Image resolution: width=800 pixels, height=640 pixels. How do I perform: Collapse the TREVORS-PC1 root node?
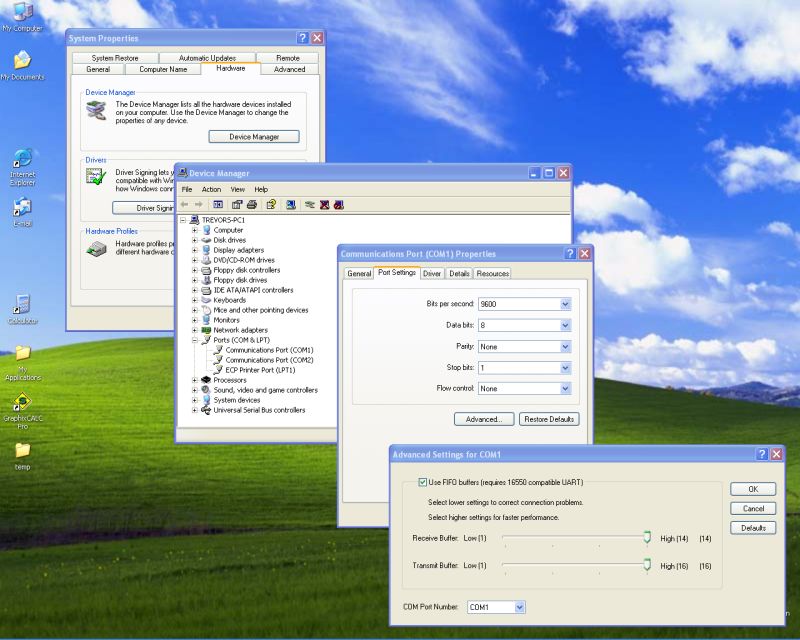coord(183,220)
